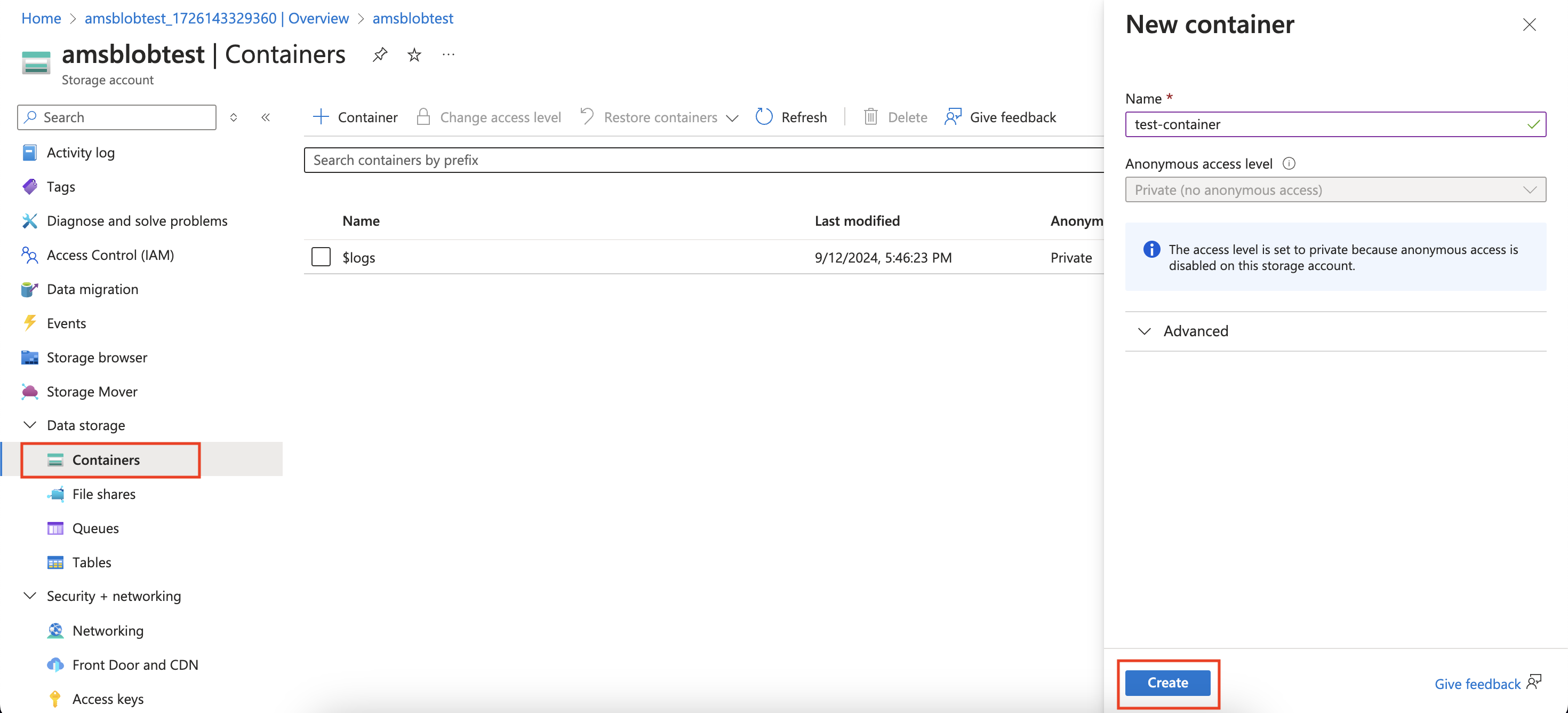Click the Diagnose and solve problems wrench icon
The height and width of the screenshot is (713, 1568).
tap(29, 220)
